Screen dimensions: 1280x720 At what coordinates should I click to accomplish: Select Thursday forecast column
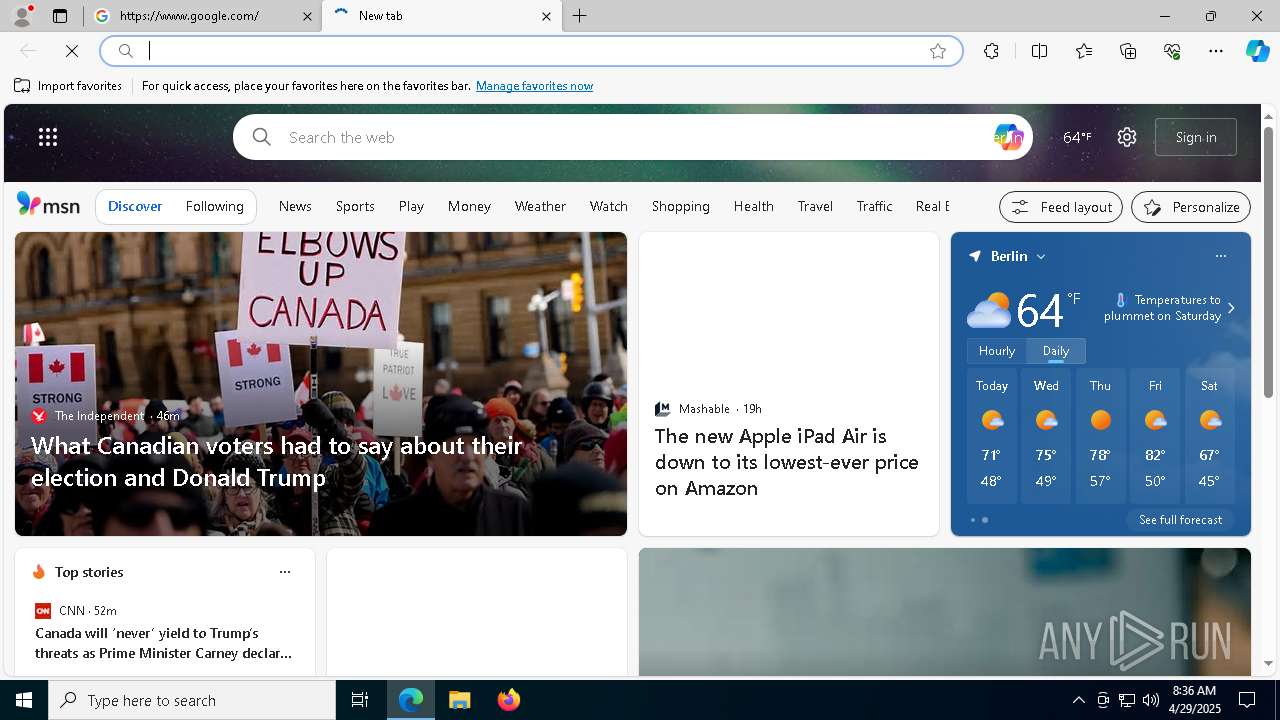click(1100, 436)
